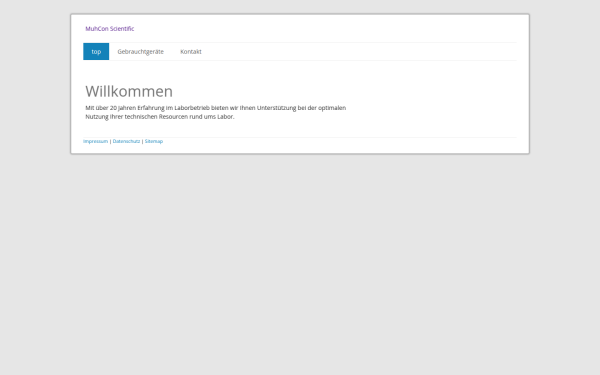Click the empty gray background below the card
600x375 pixels.
pos(300,264)
